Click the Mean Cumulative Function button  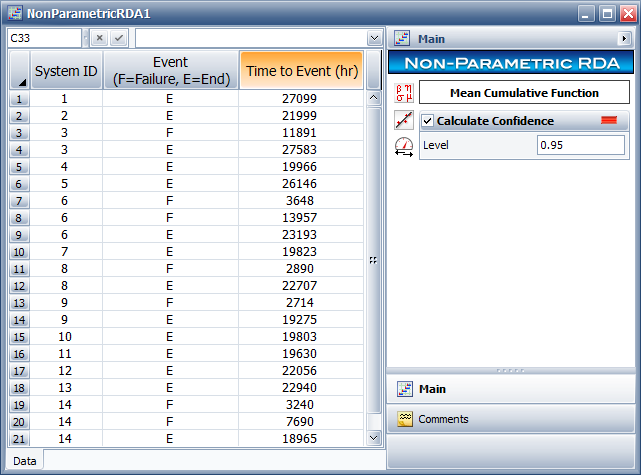(x=523, y=93)
